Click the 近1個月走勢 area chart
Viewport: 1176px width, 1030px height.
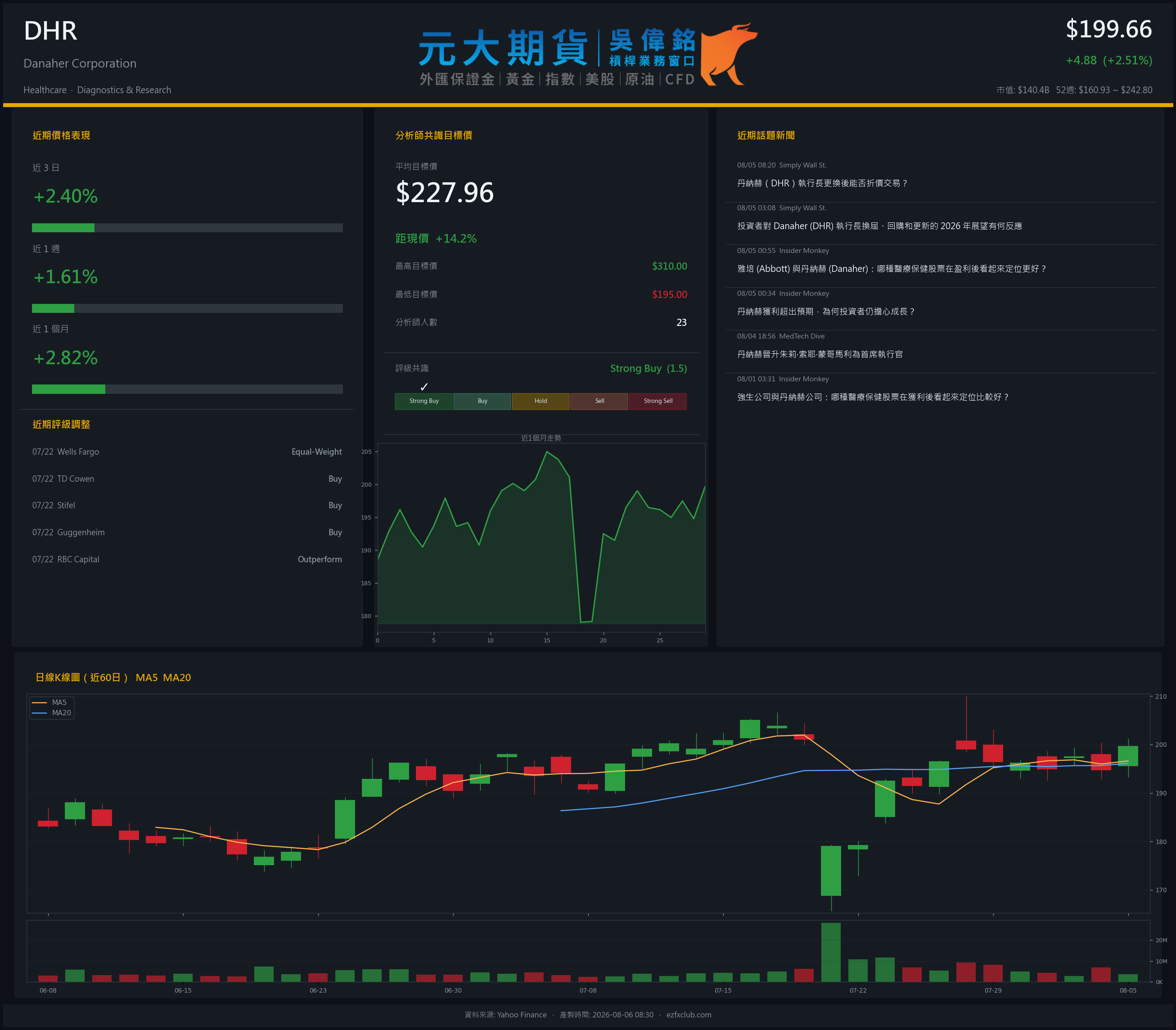click(x=541, y=538)
